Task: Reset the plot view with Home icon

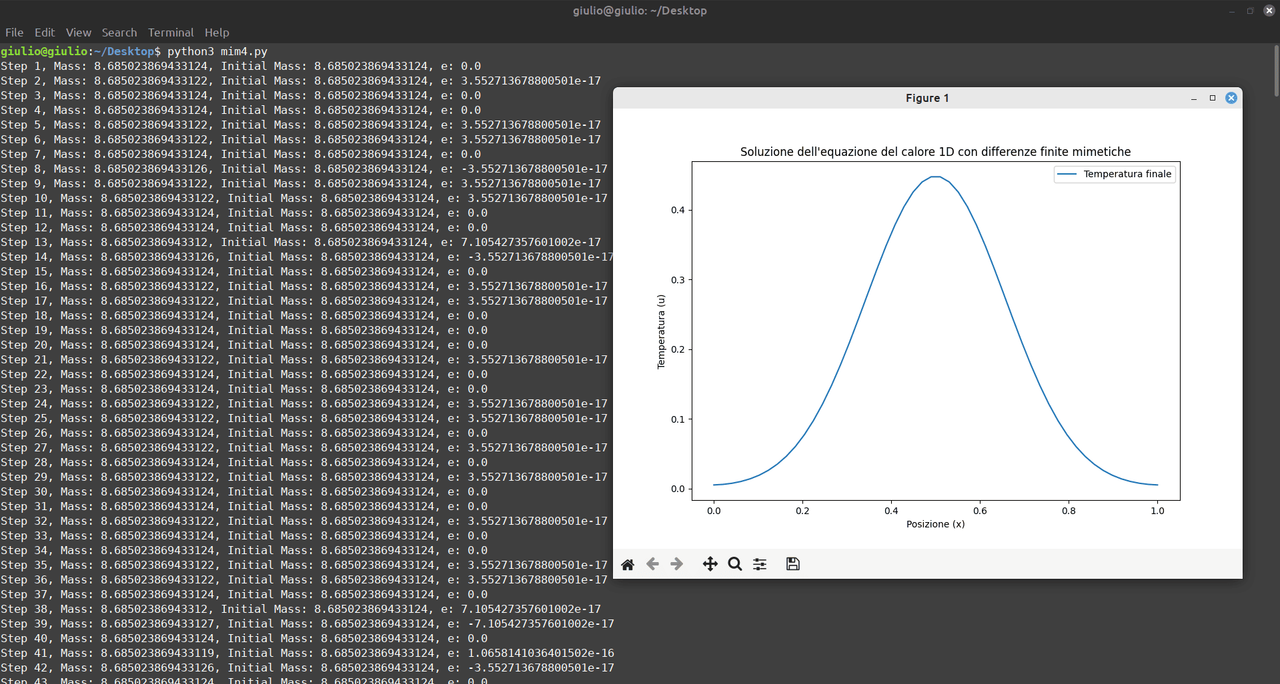Action: [628, 564]
